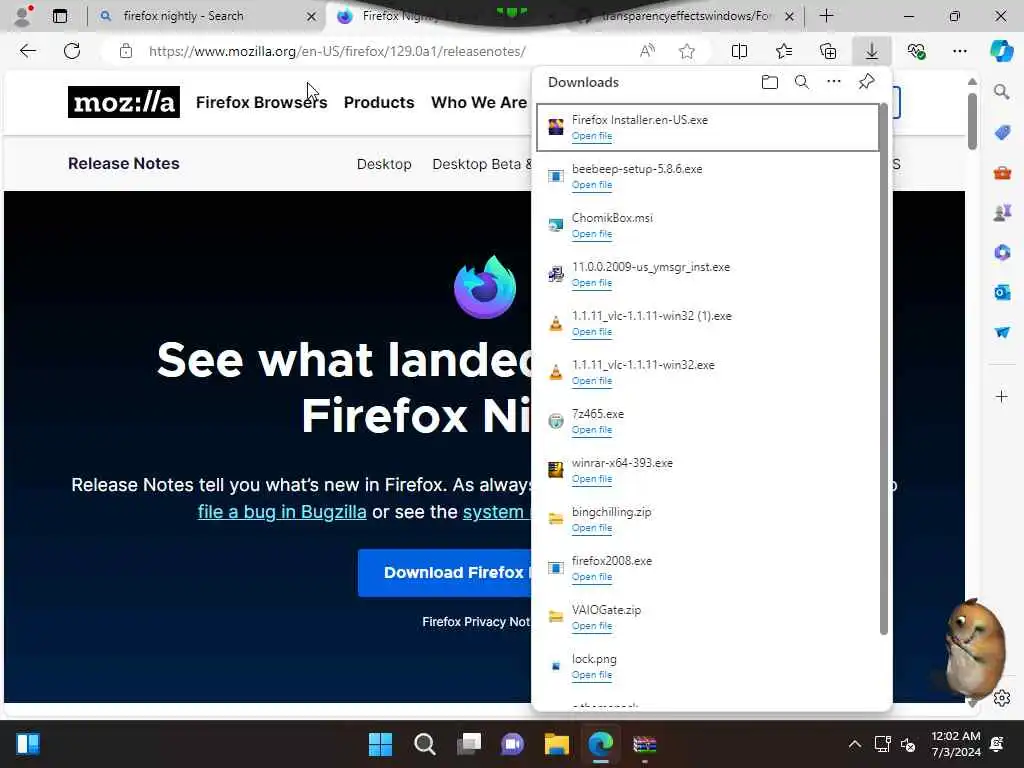Open sidebar Outlook icon
The width and height of the screenshot is (1024, 768).
[1002, 292]
